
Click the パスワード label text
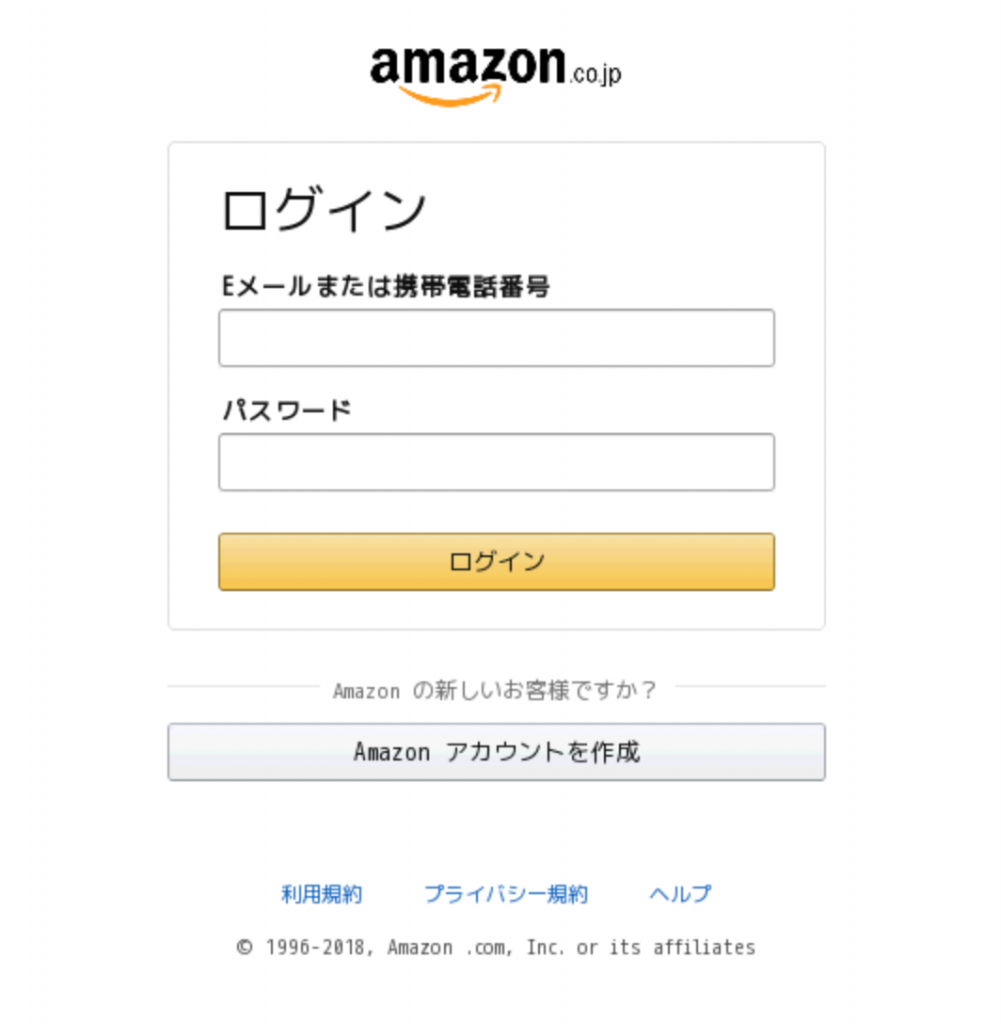pos(286,410)
